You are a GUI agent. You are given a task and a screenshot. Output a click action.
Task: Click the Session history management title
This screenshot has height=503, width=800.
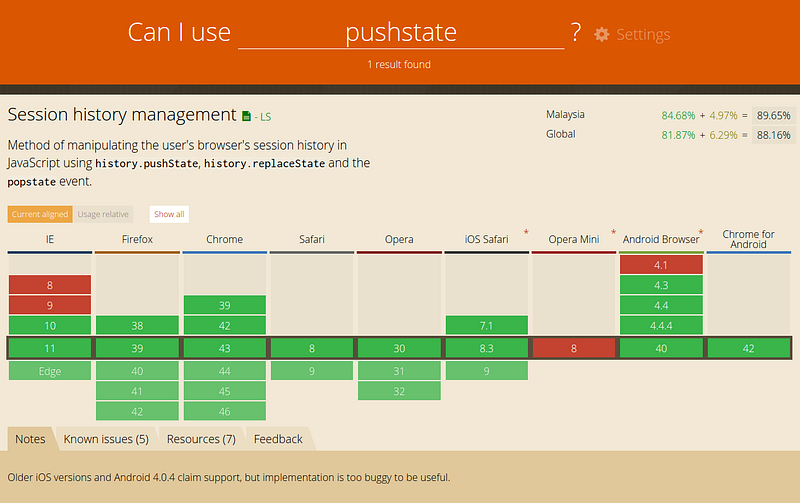(122, 115)
